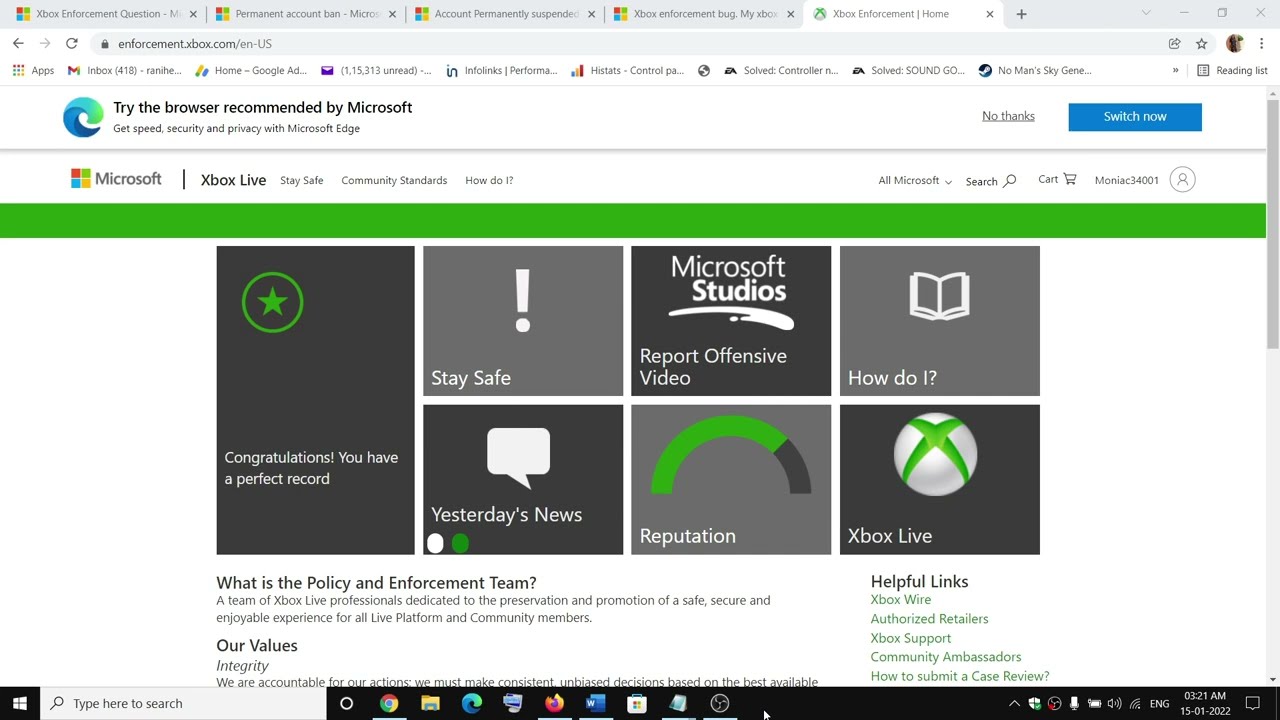Open Chrome three-dot menu
This screenshot has width=1280, height=720.
point(1262,43)
